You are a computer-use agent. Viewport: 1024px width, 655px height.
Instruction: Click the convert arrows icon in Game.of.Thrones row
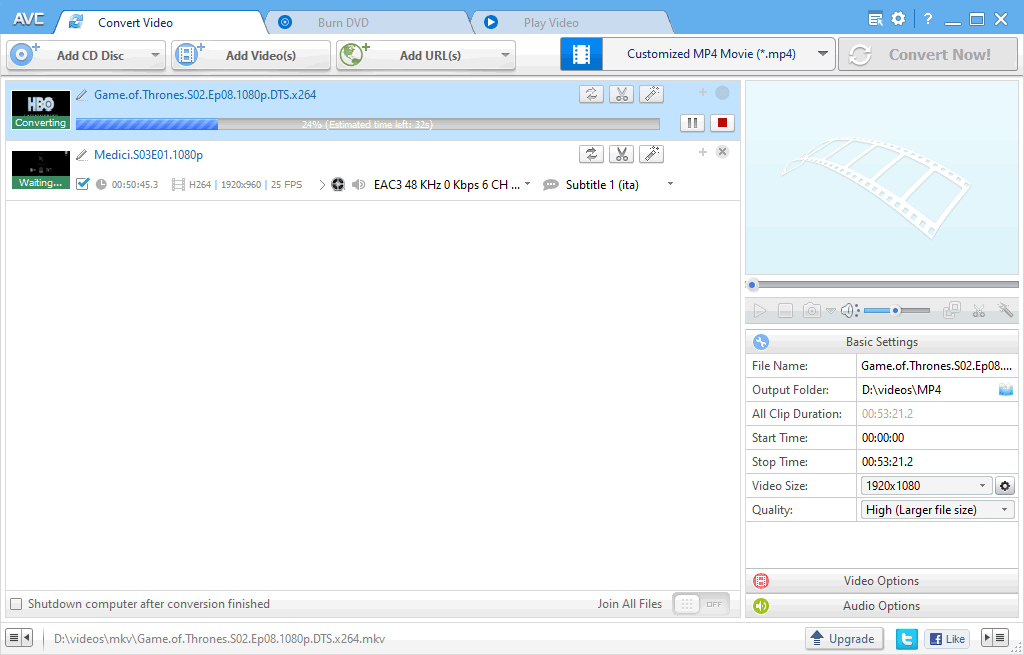(x=591, y=95)
